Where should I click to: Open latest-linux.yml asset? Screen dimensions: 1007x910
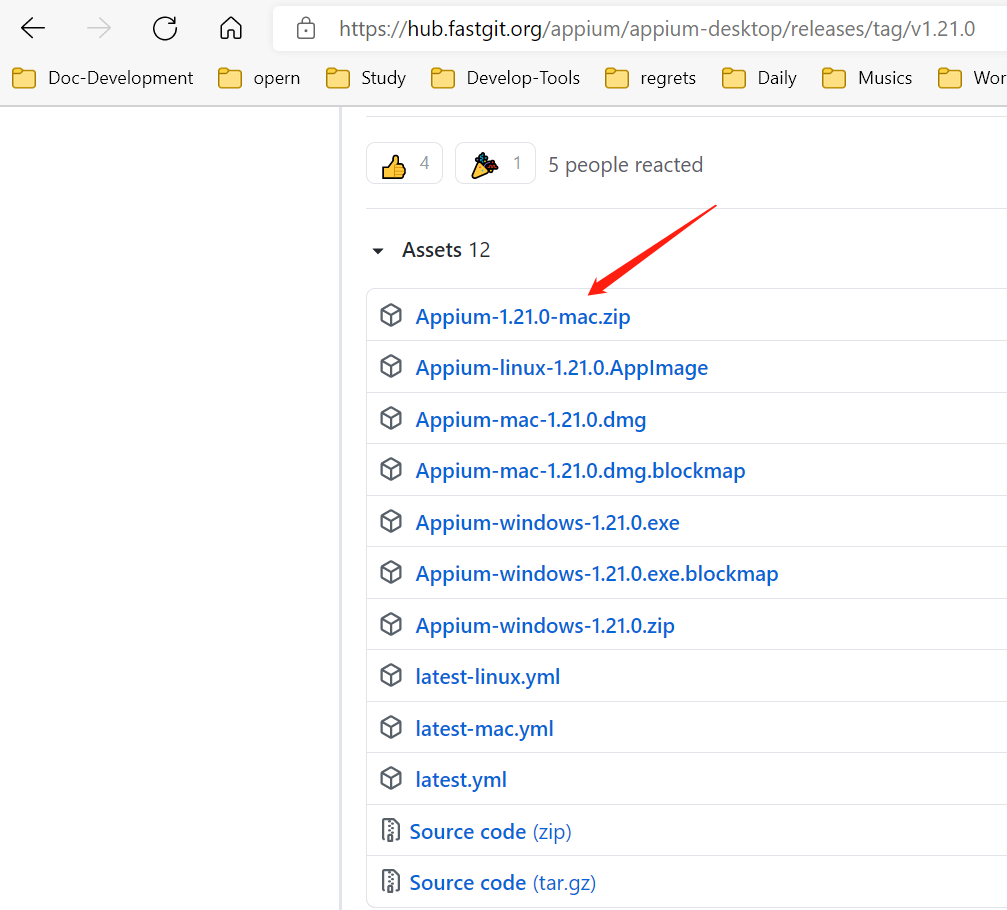487,677
